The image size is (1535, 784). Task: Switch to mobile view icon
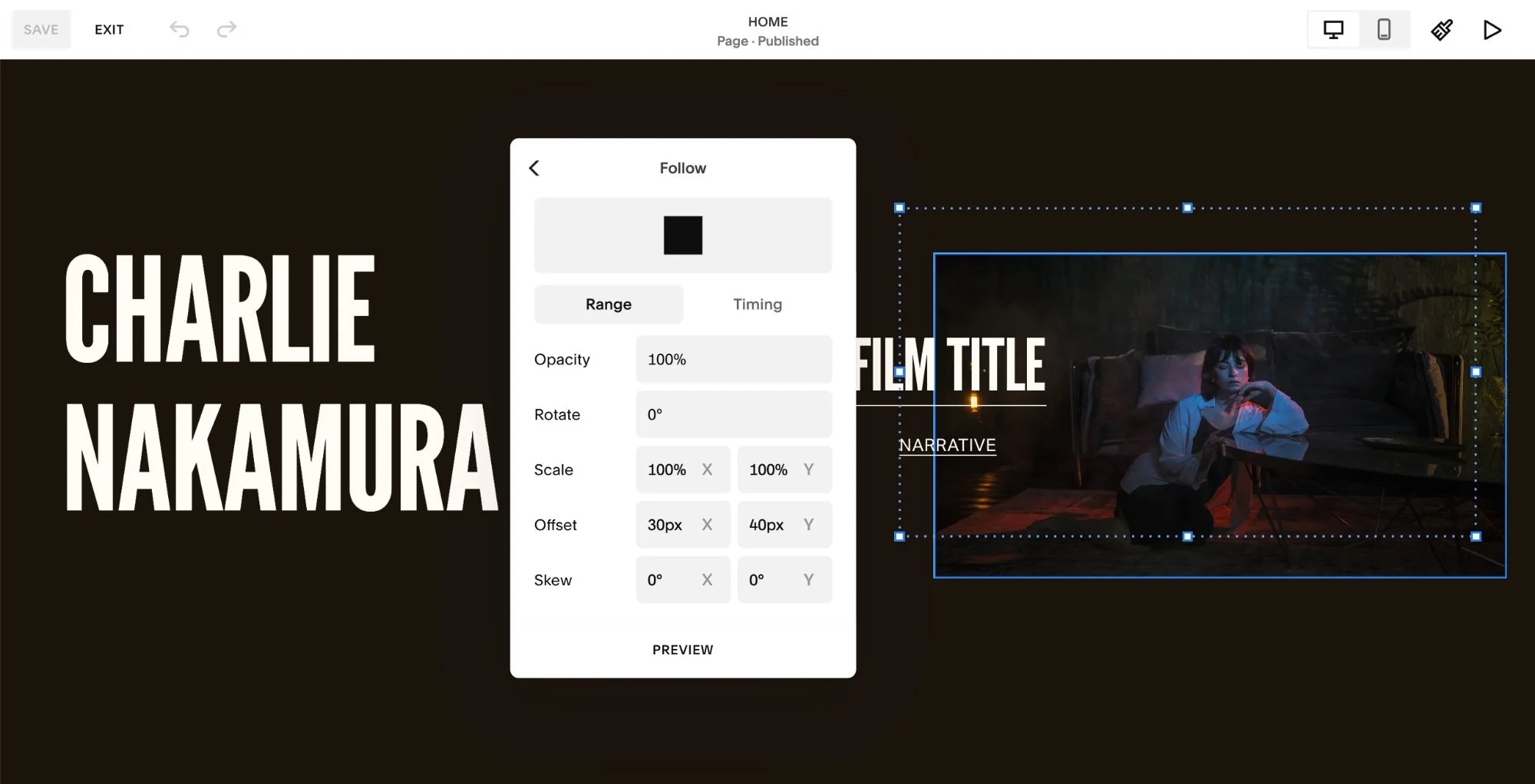(x=1384, y=30)
